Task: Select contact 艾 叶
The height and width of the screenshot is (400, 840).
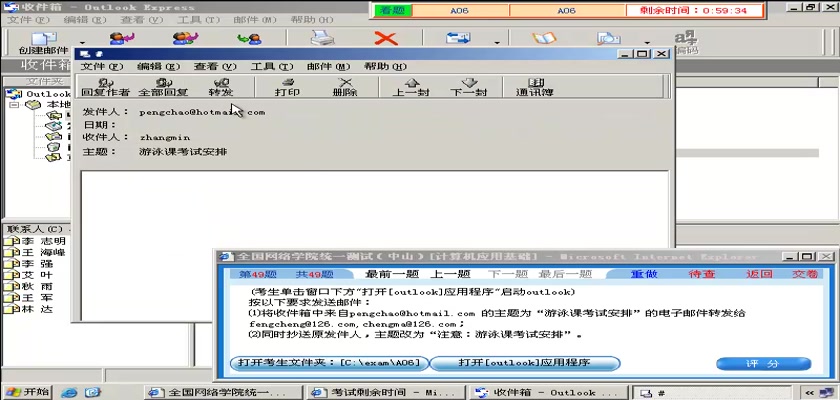Action: click(29, 275)
